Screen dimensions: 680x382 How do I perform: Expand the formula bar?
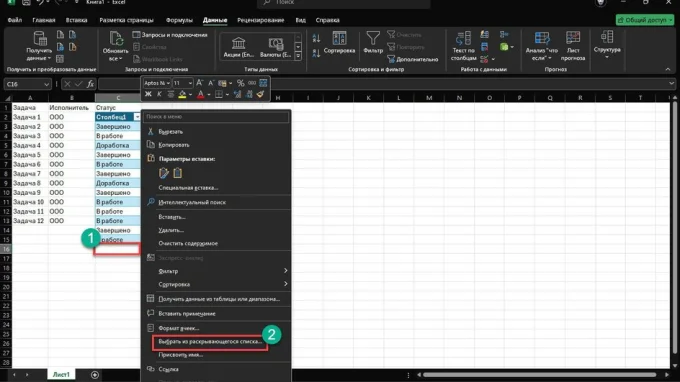[x=671, y=84]
